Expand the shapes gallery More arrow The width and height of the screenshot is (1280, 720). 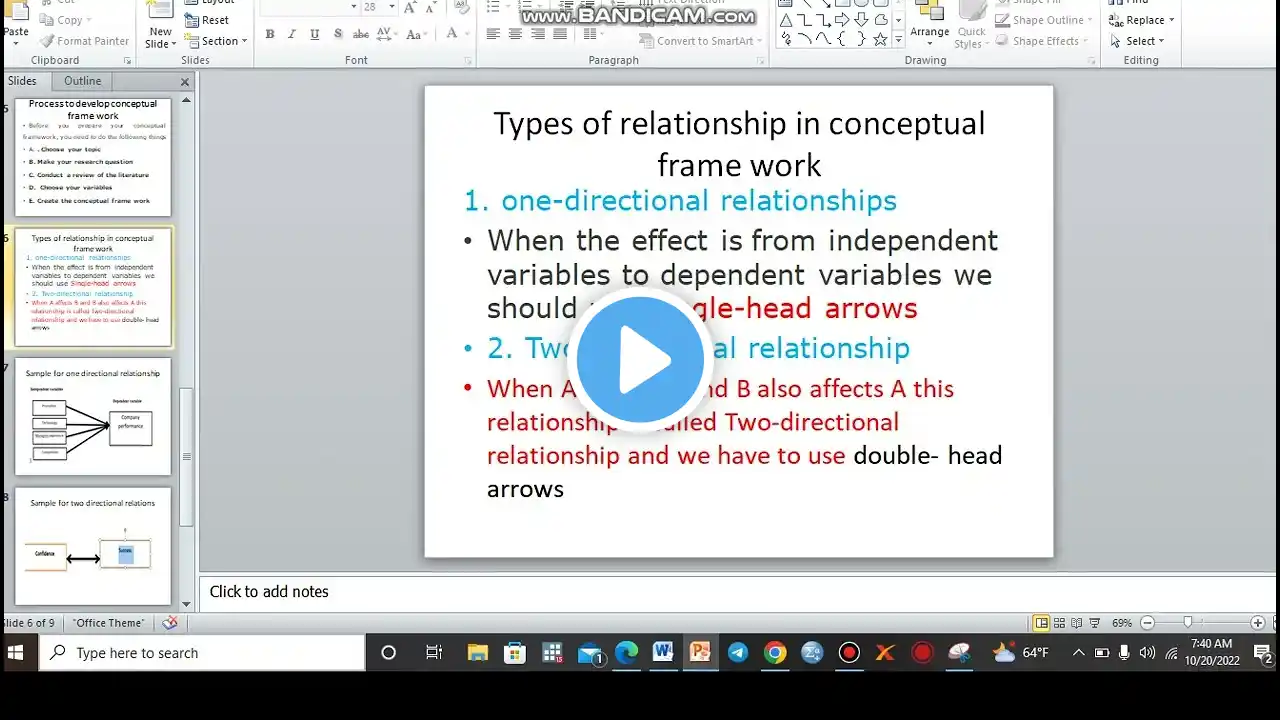(x=898, y=40)
